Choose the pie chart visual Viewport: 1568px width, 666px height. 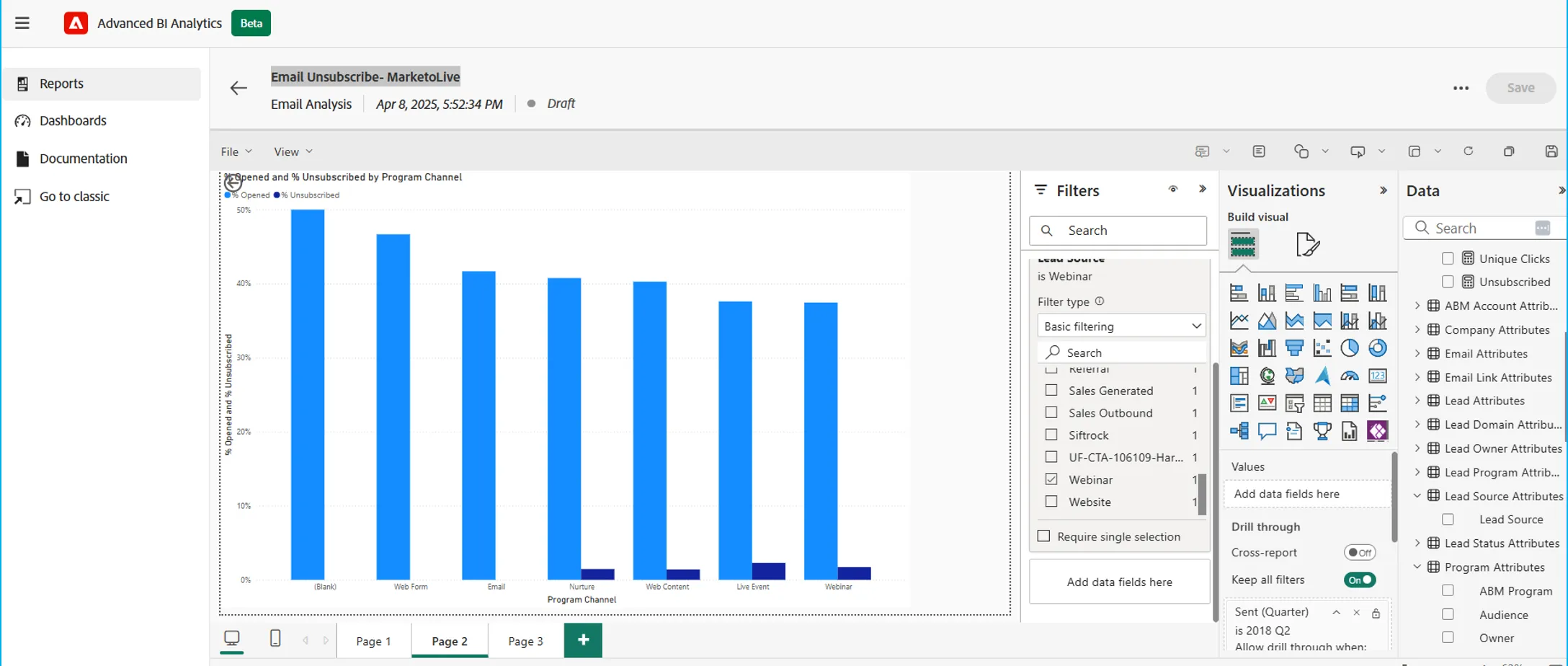1350,348
